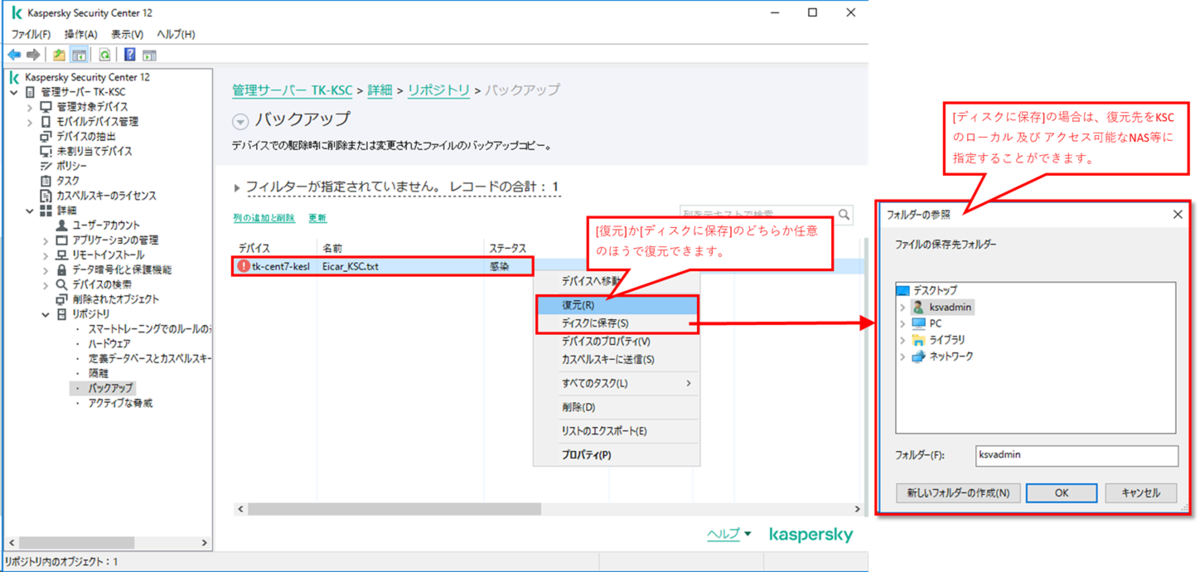This screenshot has height=572, width=1200.
Task: Expand the モバイルデバイス管理 node arrow
Action: pyautogui.click(x=30, y=122)
